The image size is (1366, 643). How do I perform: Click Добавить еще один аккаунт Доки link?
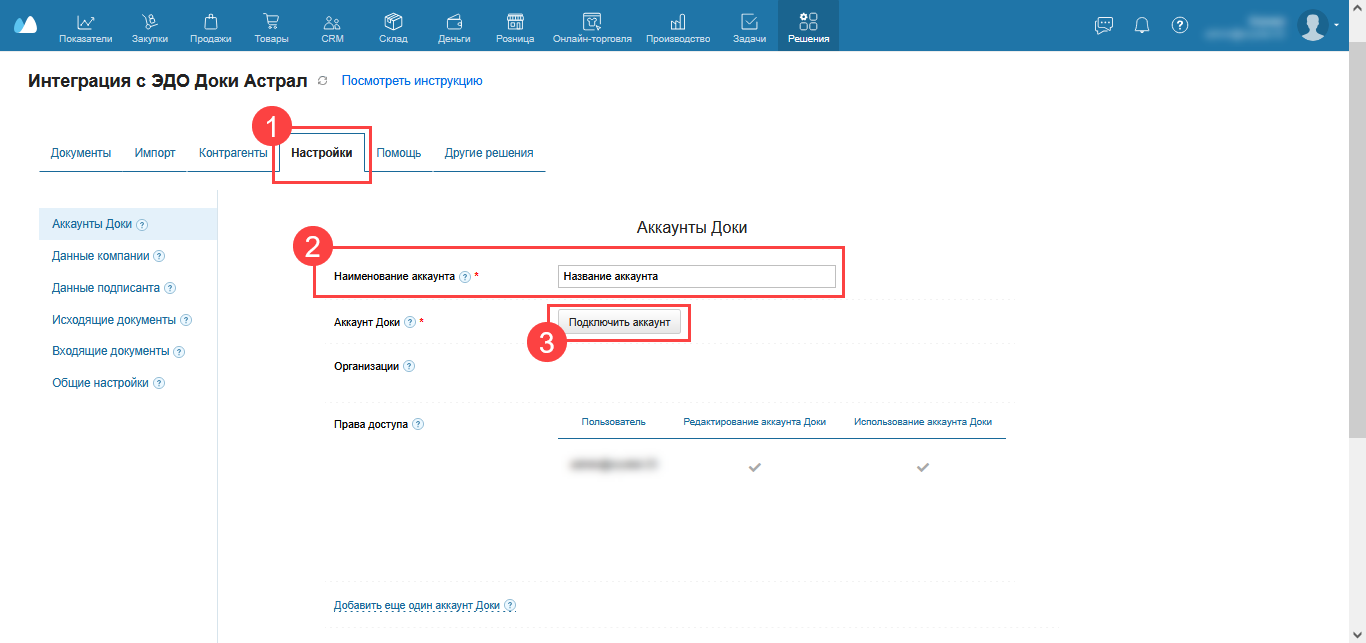(417, 606)
